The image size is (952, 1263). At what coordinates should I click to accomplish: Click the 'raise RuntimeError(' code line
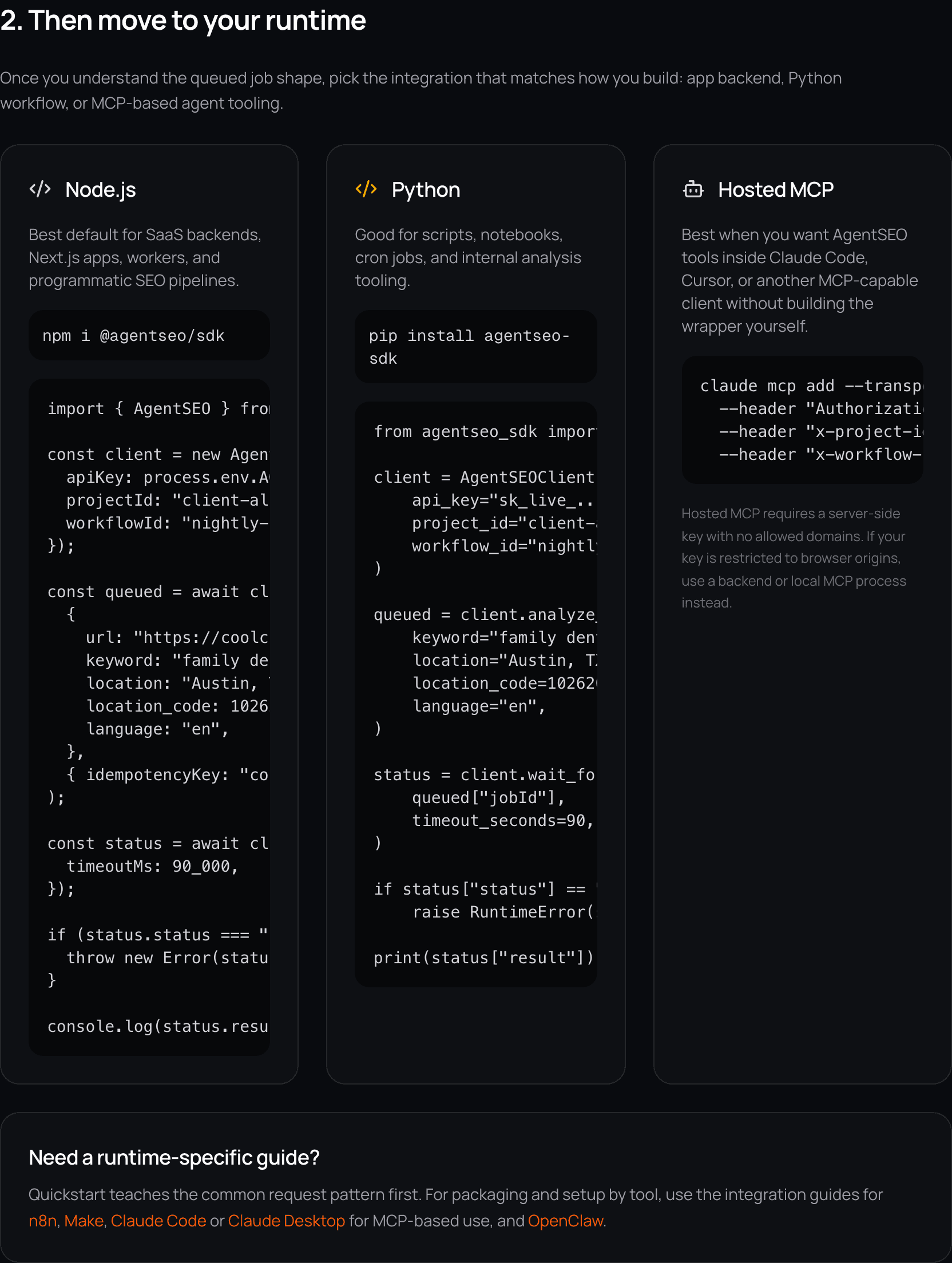(504, 912)
